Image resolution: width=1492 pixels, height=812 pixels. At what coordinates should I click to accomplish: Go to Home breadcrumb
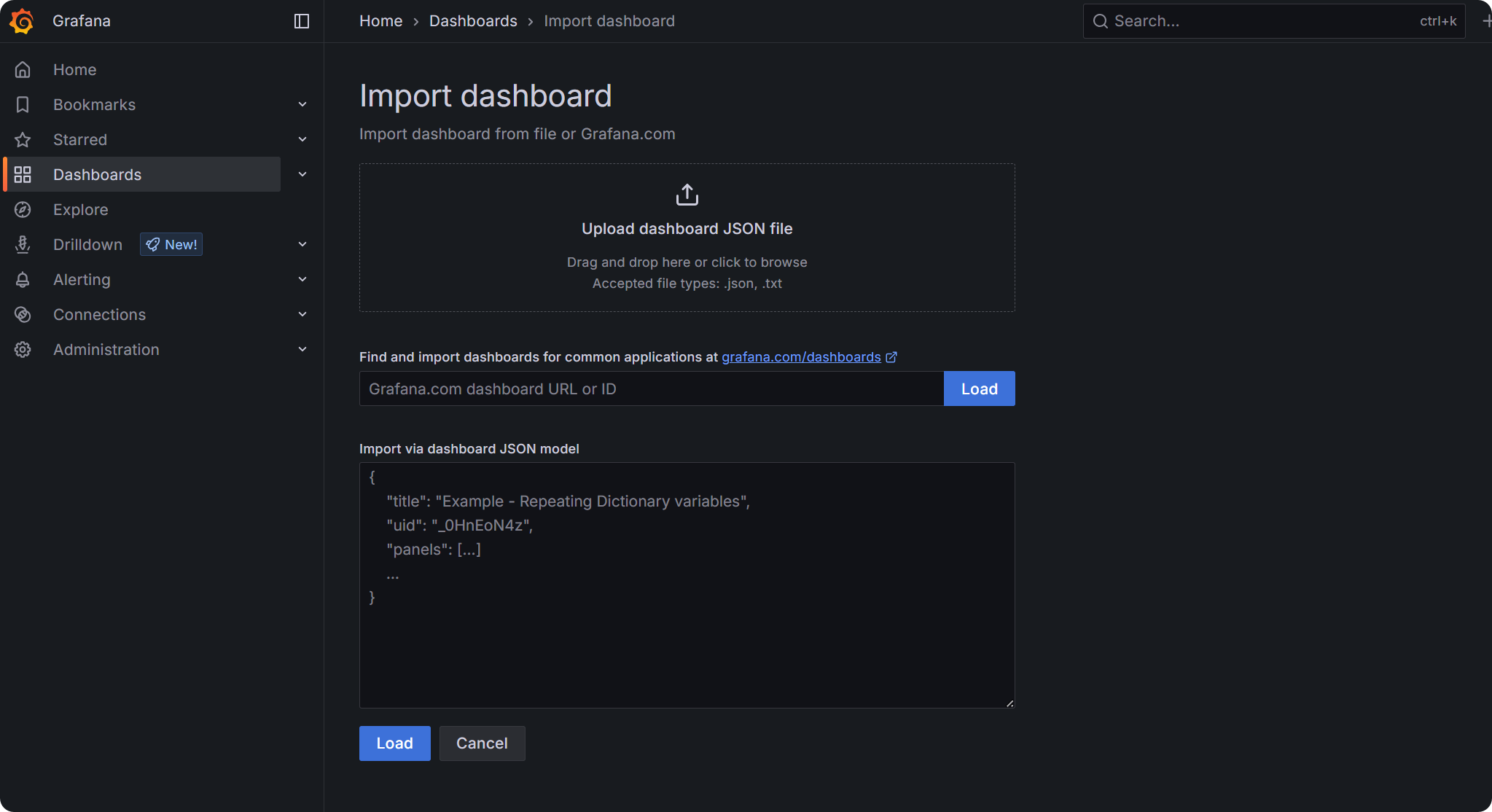coord(380,21)
